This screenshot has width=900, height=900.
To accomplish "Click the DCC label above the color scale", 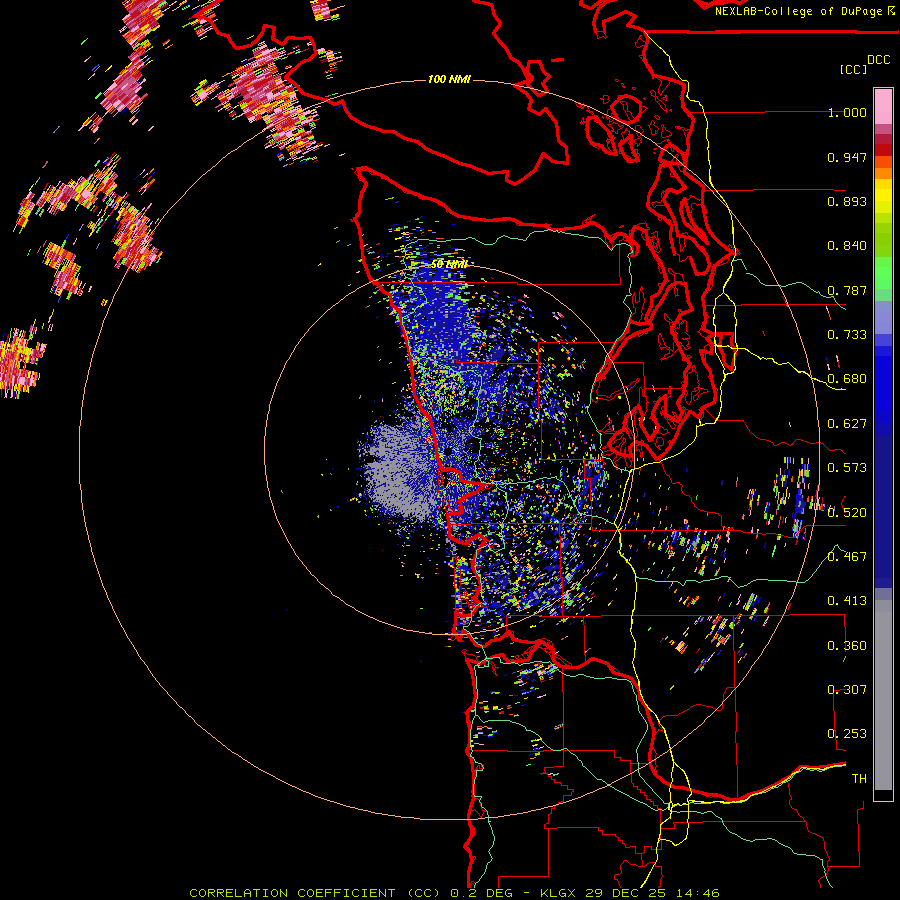I will click(x=879, y=60).
